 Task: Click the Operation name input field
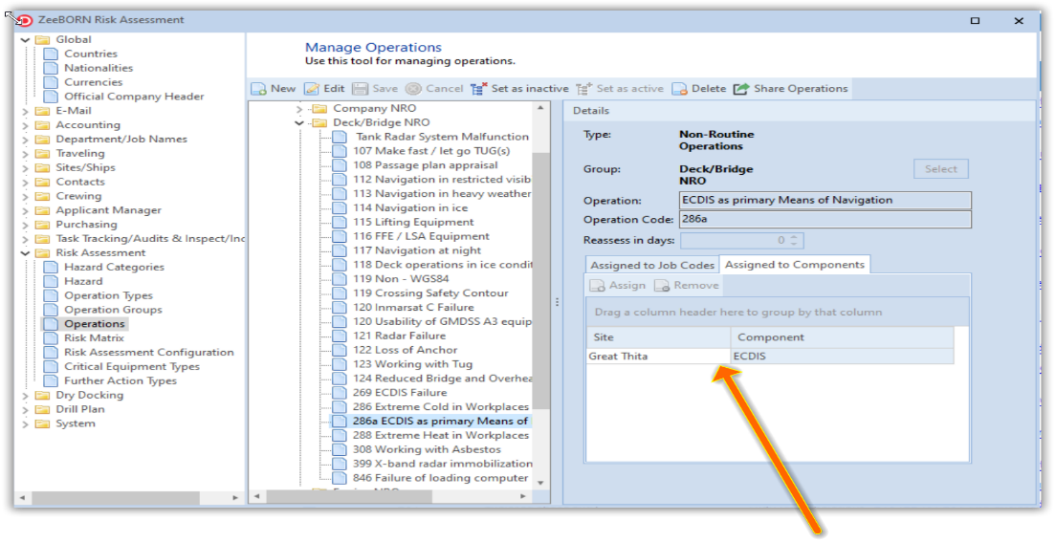pos(826,200)
